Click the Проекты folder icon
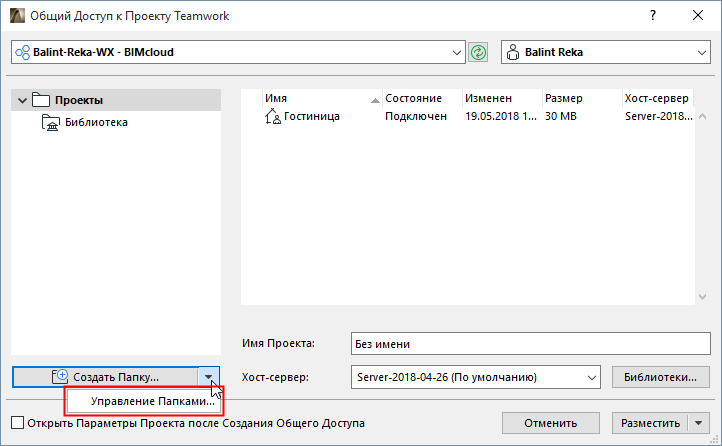The image size is (722, 446). (x=41, y=100)
